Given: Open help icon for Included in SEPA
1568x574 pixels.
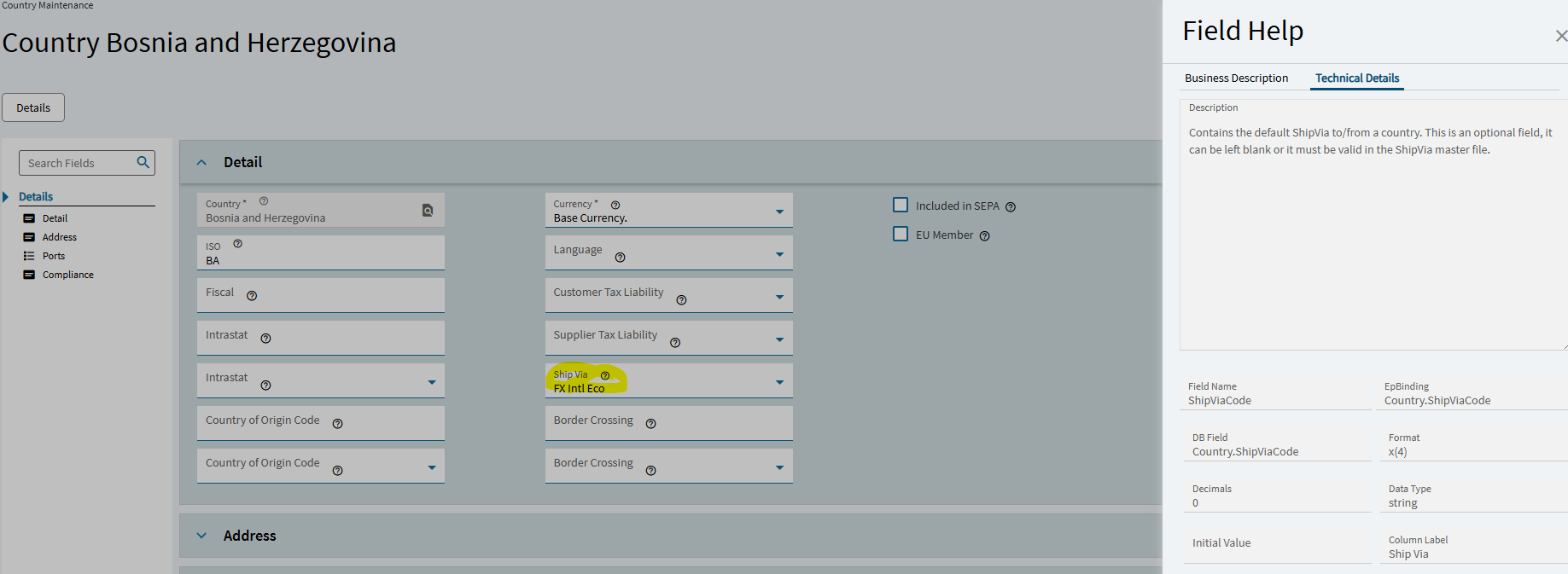Looking at the screenshot, I should (x=1011, y=207).
